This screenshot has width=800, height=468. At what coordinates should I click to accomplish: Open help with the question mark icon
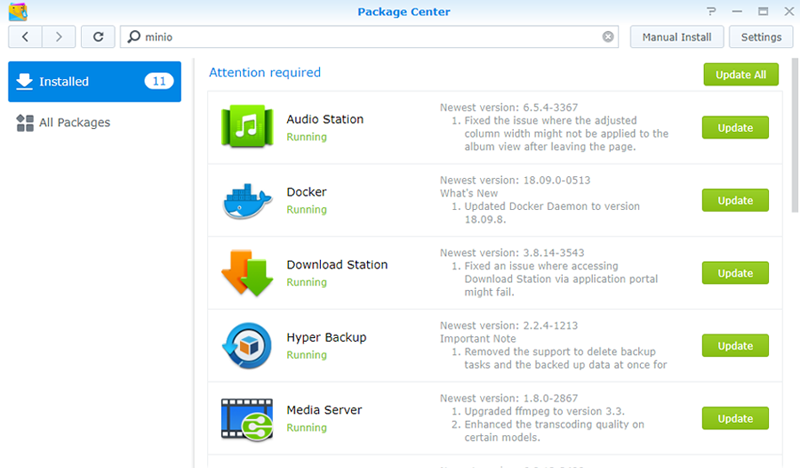(711, 11)
